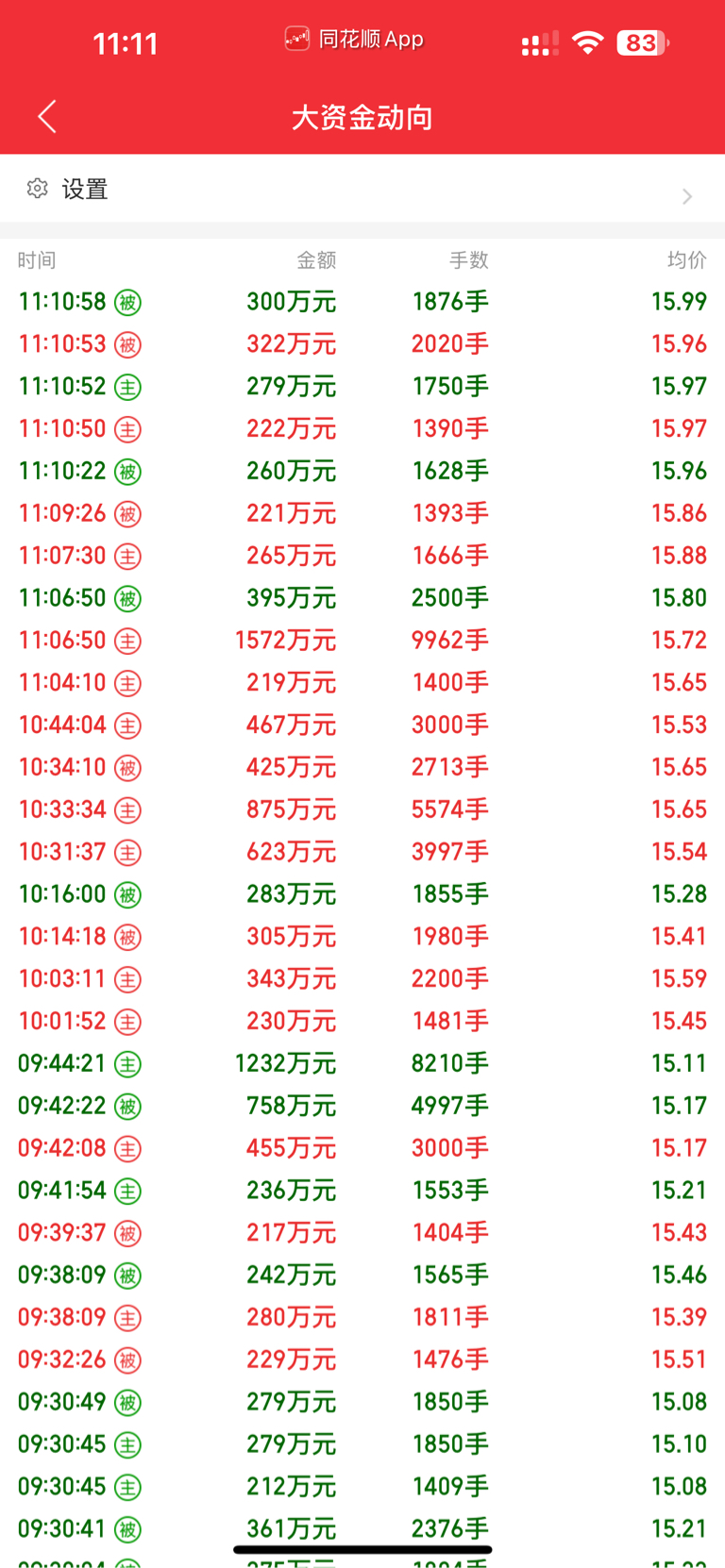
Task: Select the 875万元 row at 10:33:34
Action: (x=362, y=809)
